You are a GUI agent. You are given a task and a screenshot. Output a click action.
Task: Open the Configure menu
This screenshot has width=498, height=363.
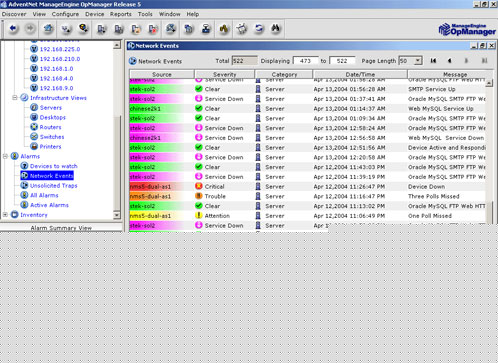(x=65, y=14)
